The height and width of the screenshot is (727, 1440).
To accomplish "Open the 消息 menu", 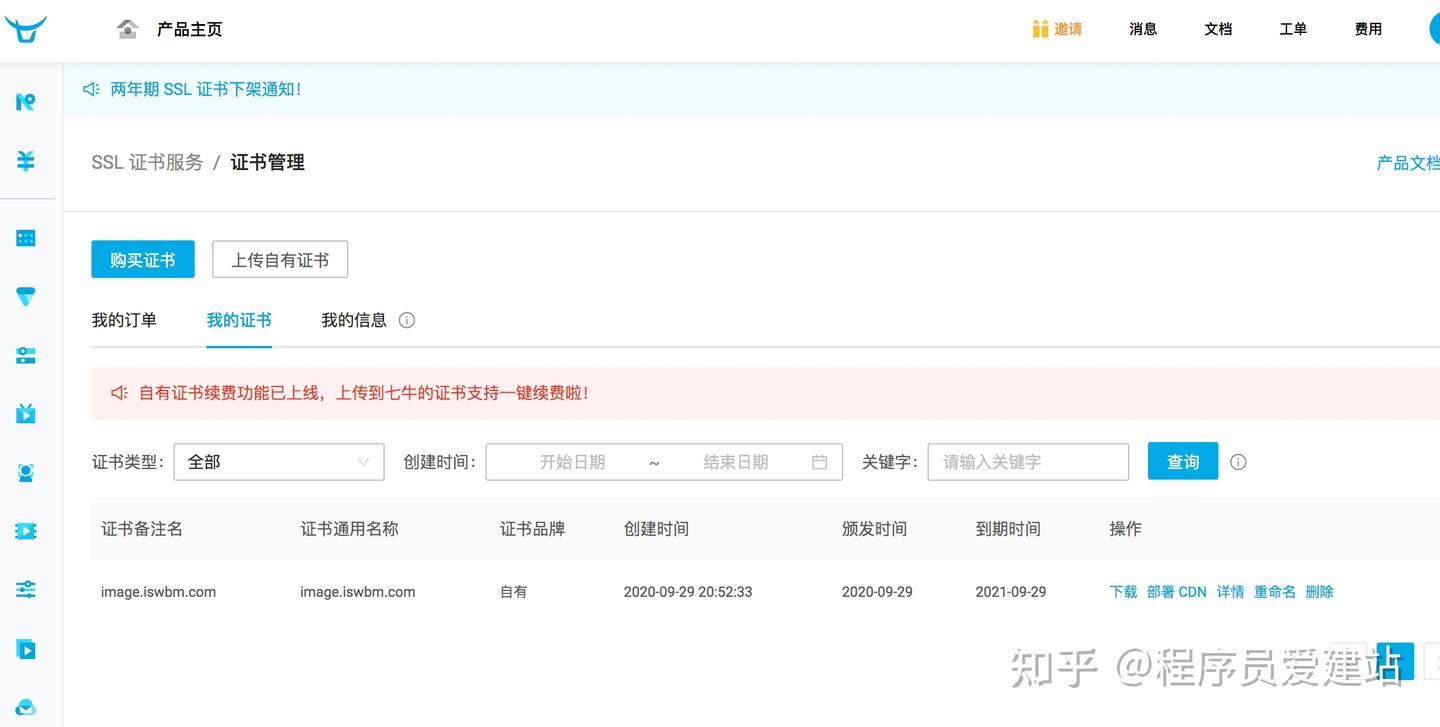I will 1143,29.
